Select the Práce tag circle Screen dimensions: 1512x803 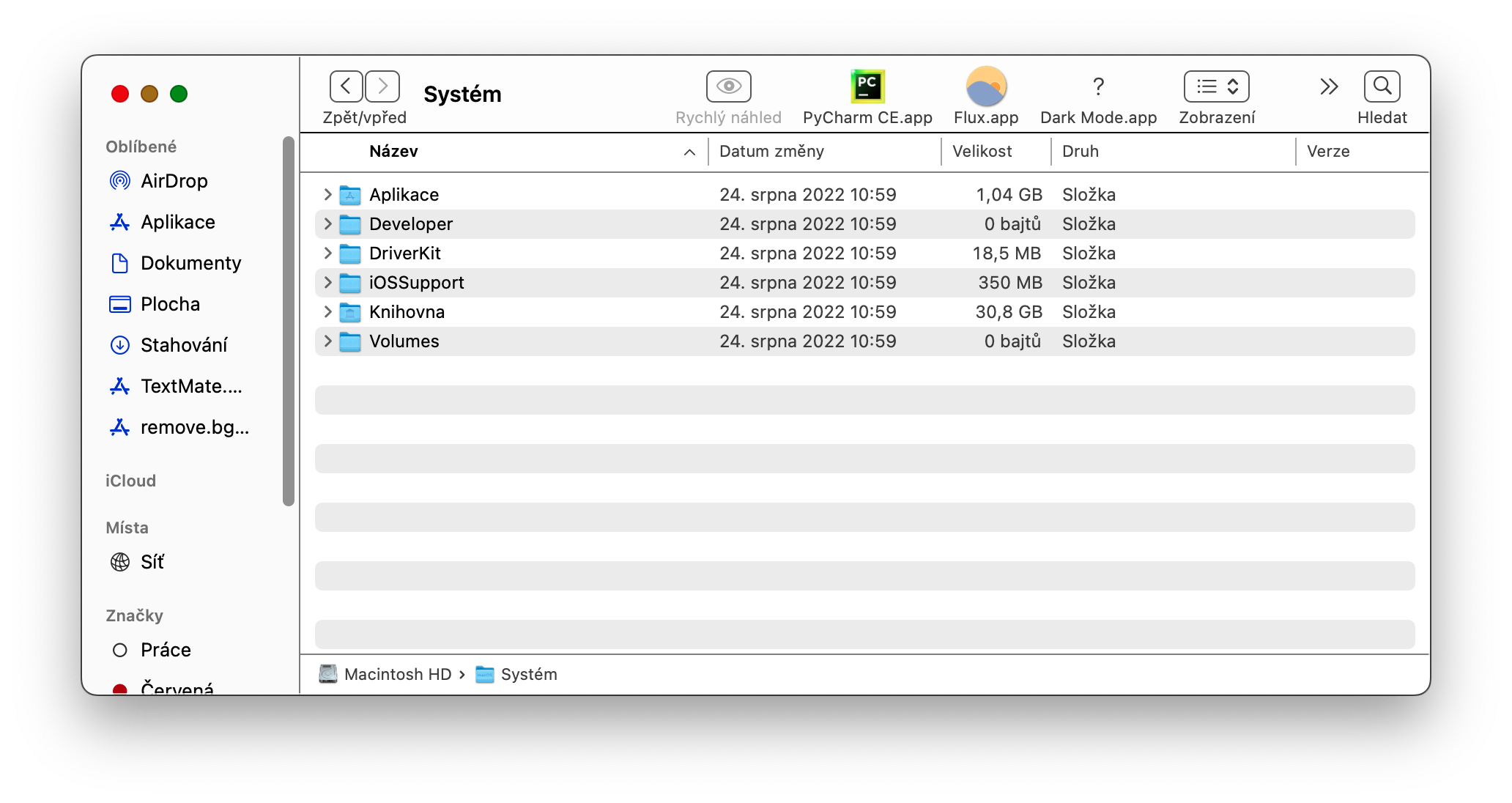pos(120,650)
